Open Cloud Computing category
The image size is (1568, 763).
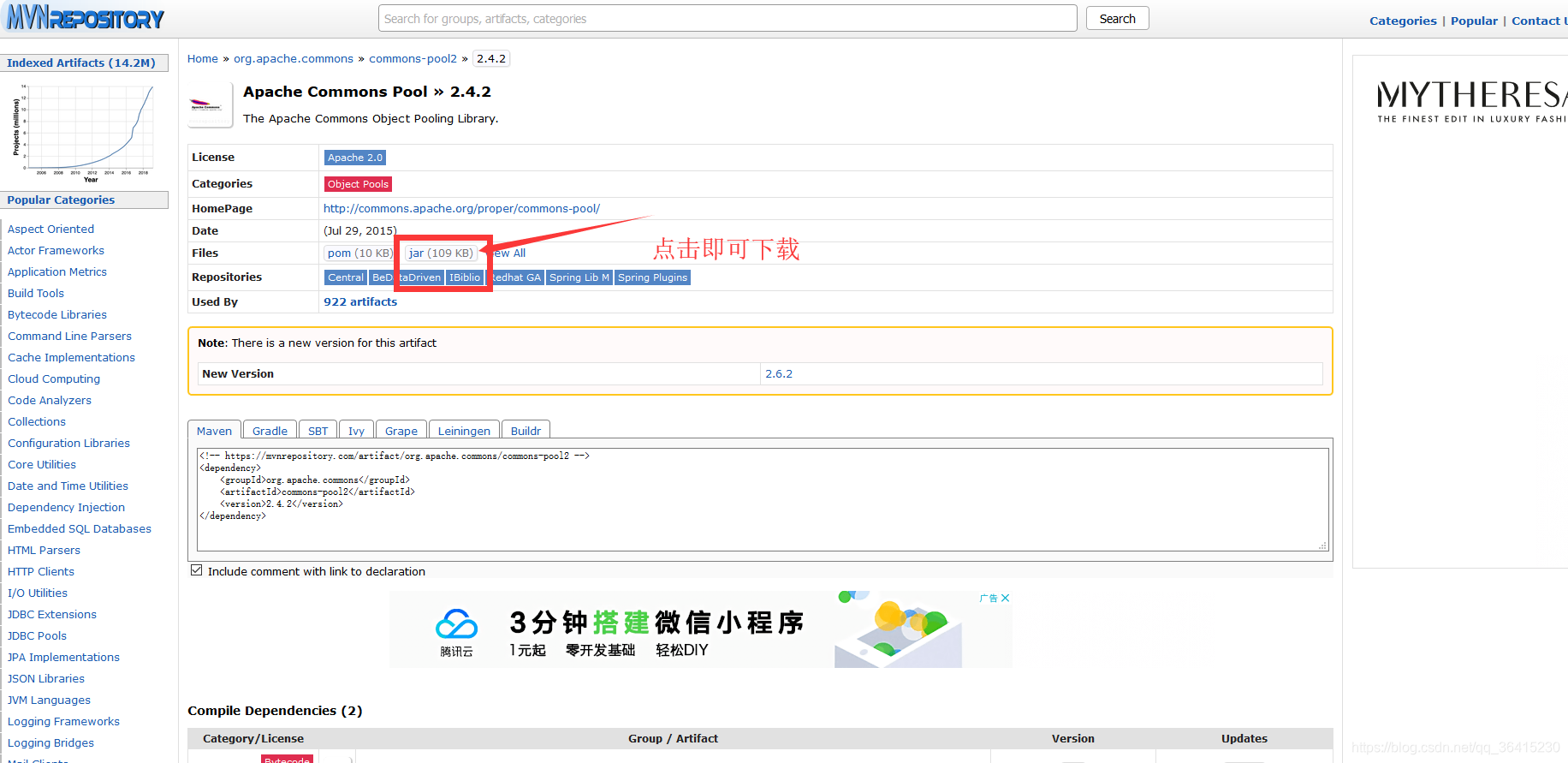coord(54,379)
